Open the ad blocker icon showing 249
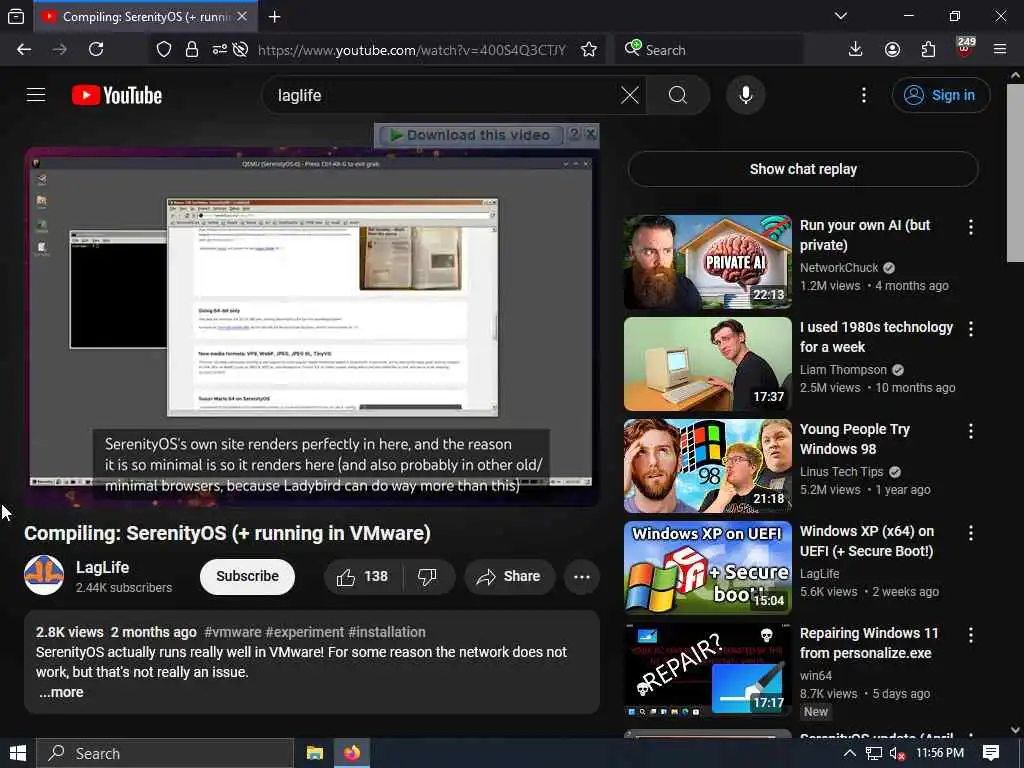Screen dimensions: 1024x768 click(x=965, y=48)
